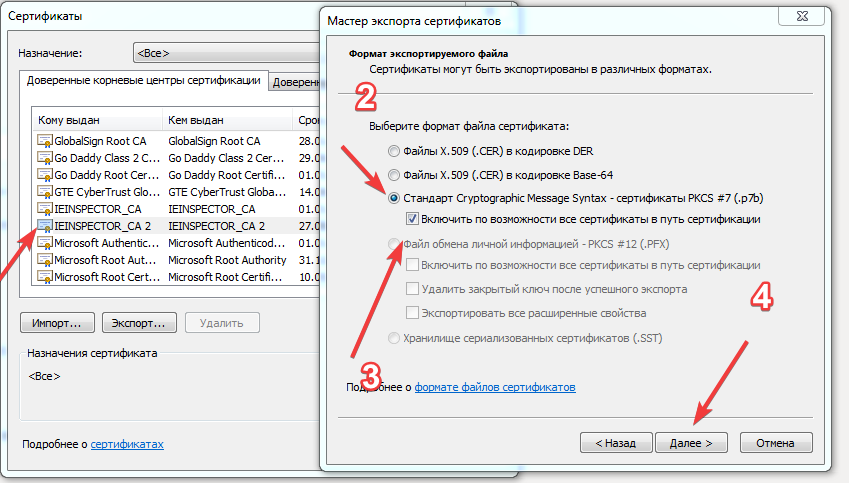Click the IEINSPECTOR_CA 2 certificate icon
This screenshot has width=849, height=483.
pyautogui.click(x=44, y=226)
